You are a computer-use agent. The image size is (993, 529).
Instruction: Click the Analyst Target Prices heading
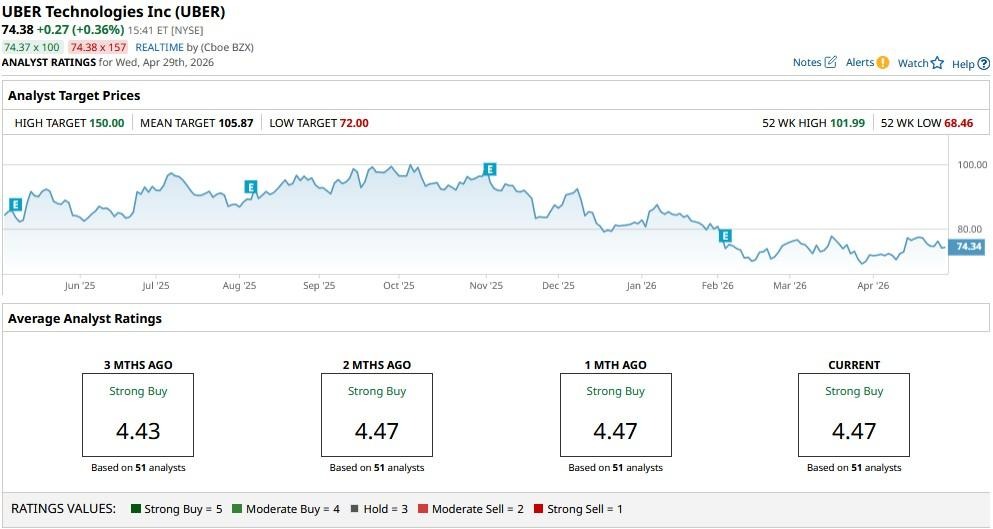74,96
